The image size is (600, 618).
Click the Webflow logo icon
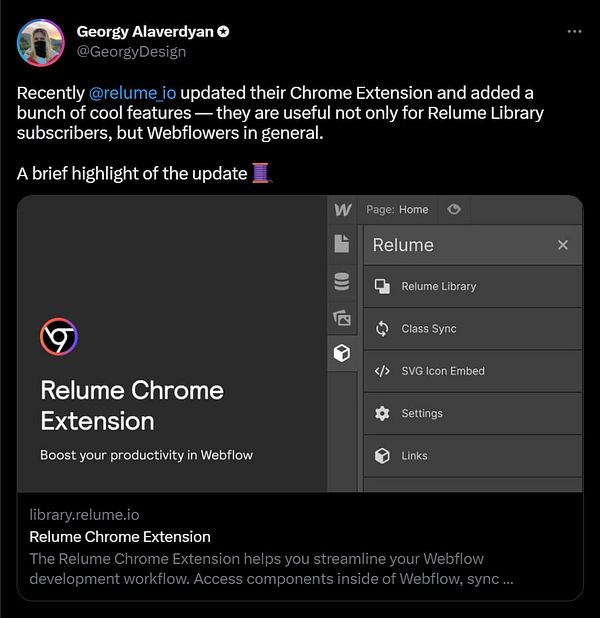pyautogui.click(x=343, y=210)
